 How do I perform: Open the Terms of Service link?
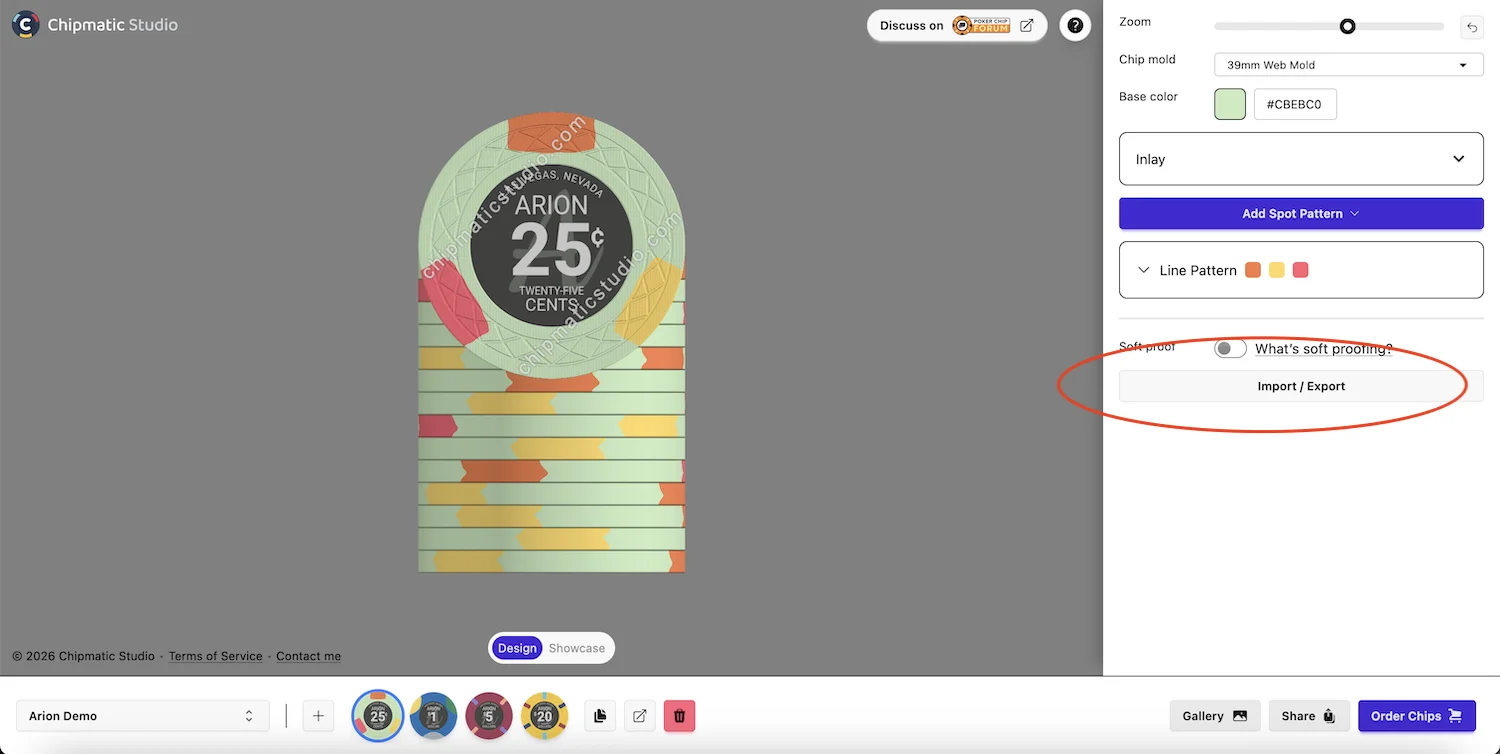[x=215, y=656]
